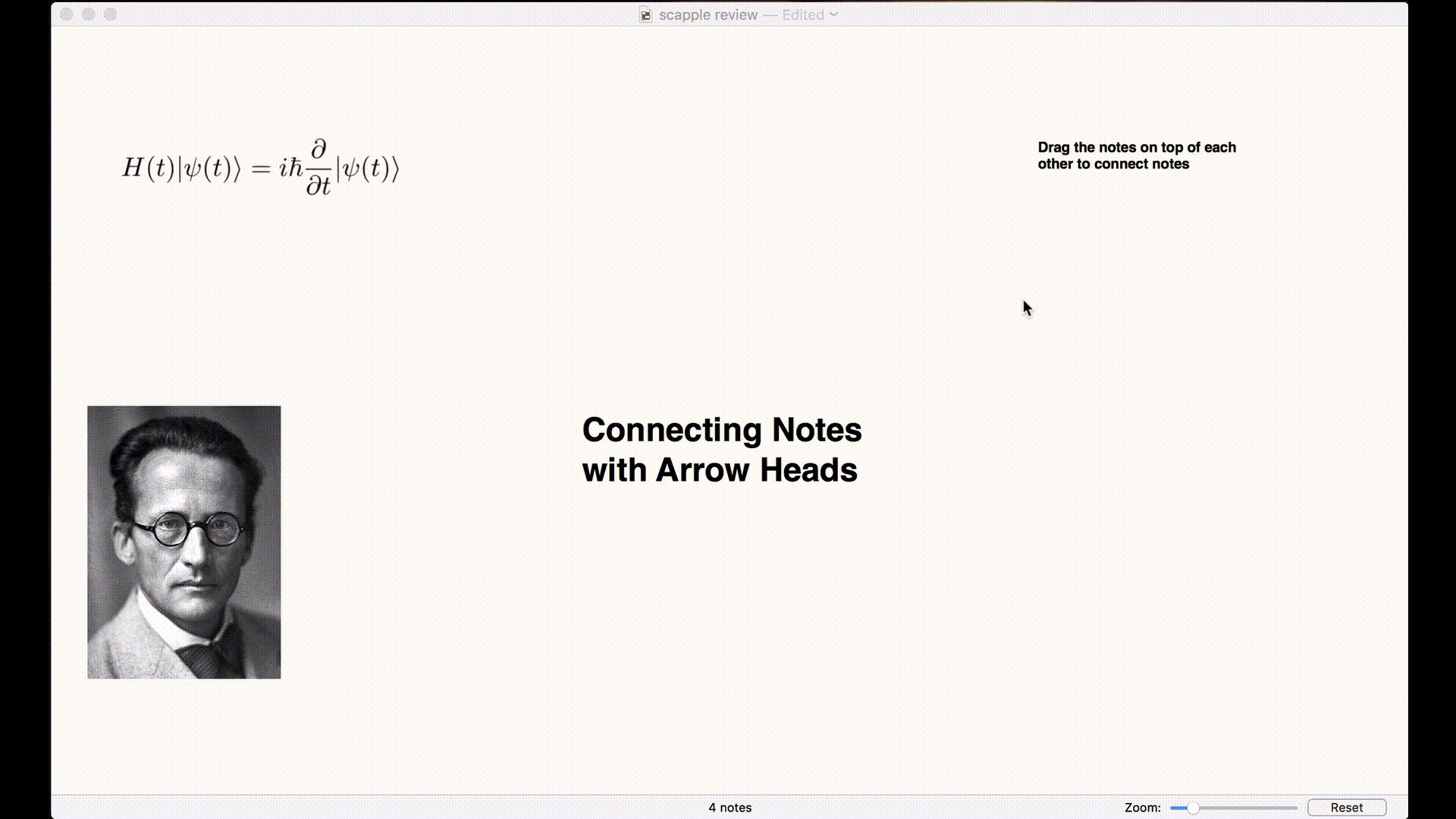
Task: Click the 'Zoom:' label in the footer
Action: [1142, 808]
